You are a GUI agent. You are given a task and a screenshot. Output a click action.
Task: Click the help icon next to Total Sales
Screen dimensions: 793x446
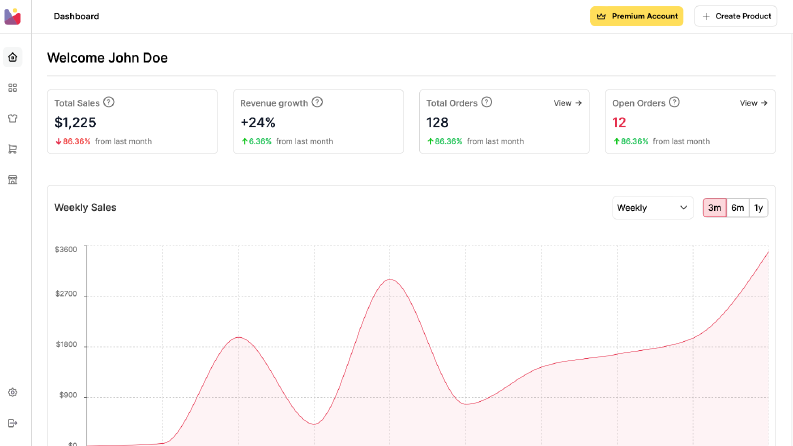pos(109,102)
